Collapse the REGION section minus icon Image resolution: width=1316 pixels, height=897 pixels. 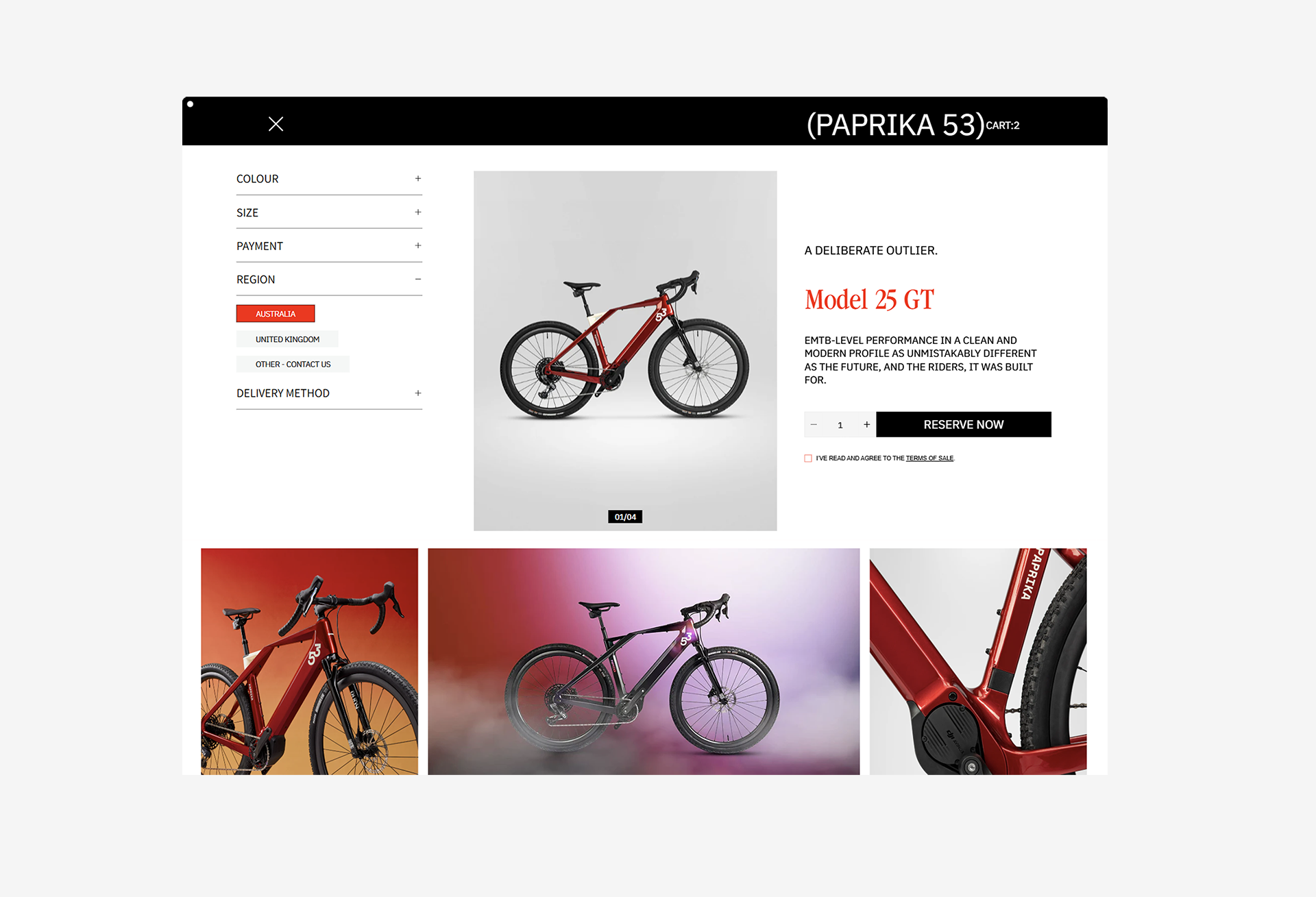click(x=418, y=280)
